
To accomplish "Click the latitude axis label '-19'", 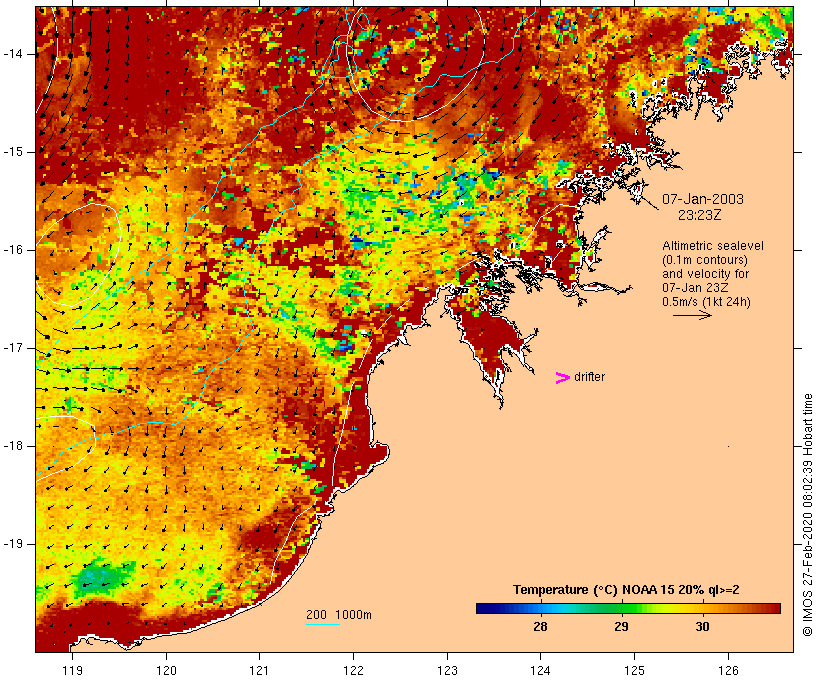I will coord(13,544).
